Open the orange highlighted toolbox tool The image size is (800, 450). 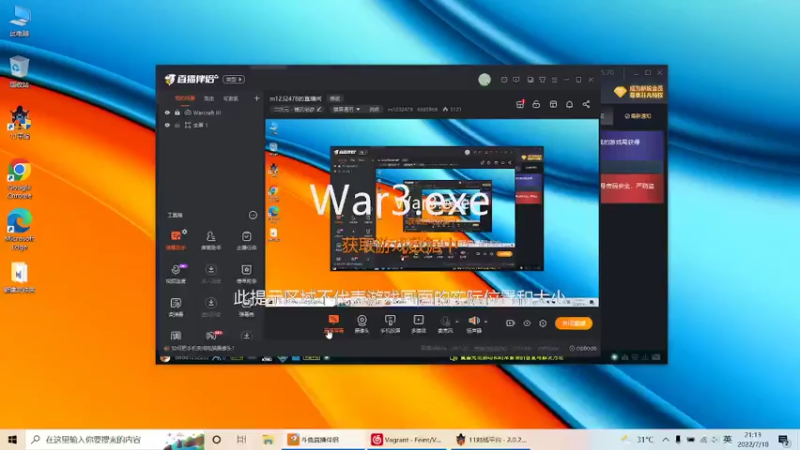[176, 240]
